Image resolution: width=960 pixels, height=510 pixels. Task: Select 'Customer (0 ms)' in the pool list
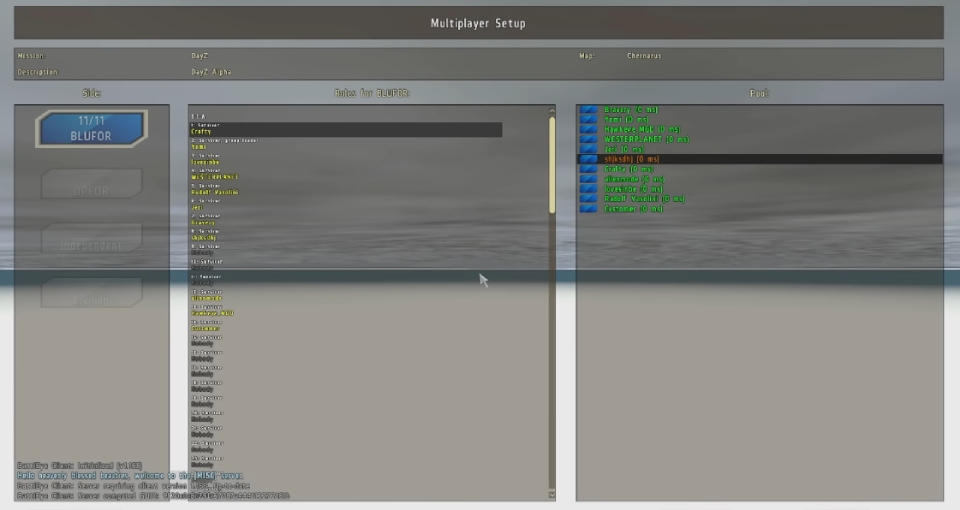(x=634, y=209)
